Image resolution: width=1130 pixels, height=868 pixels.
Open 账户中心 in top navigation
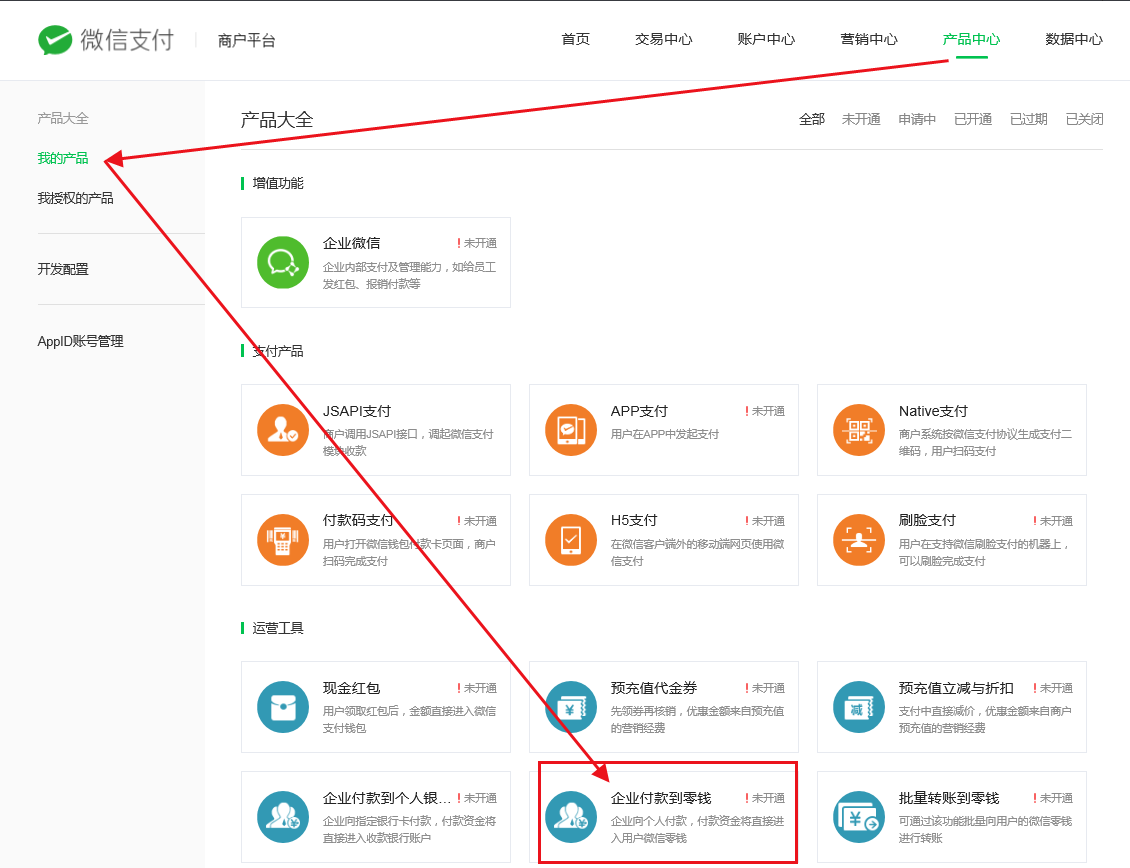click(766, 39)
